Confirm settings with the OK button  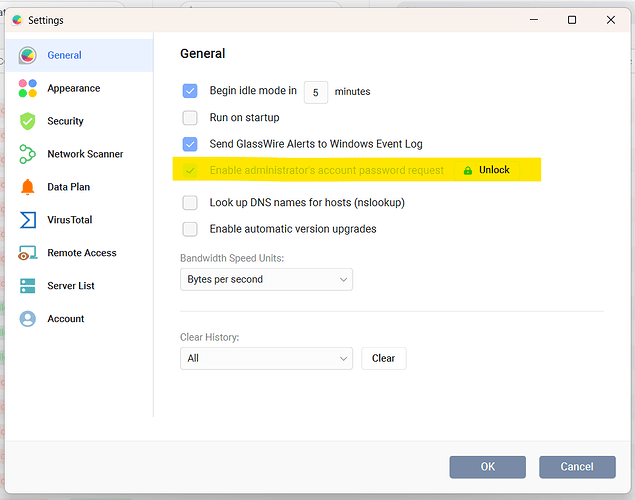[x=488, y=467]
